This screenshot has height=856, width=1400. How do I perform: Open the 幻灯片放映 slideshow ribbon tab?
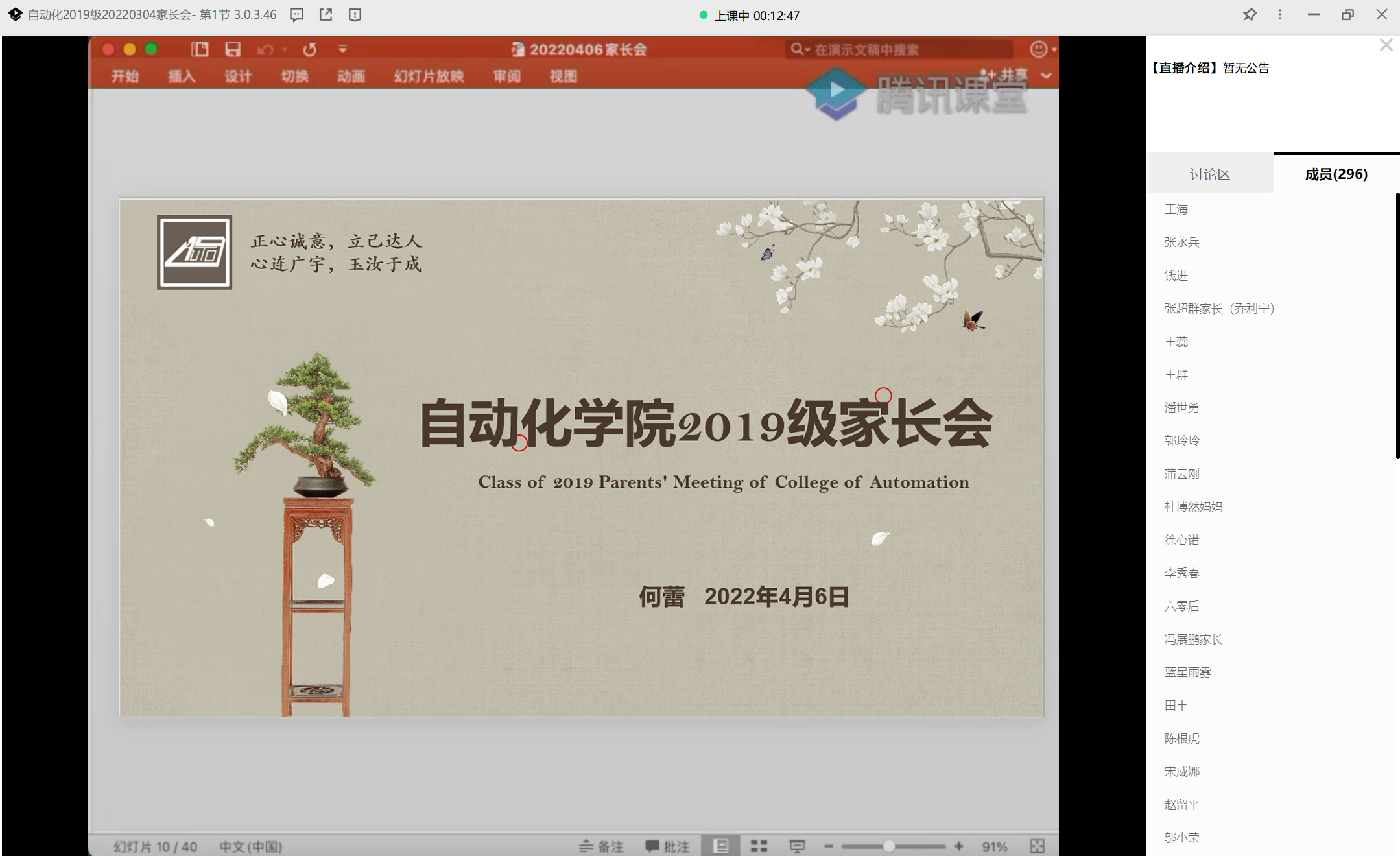tap(429, 77)
